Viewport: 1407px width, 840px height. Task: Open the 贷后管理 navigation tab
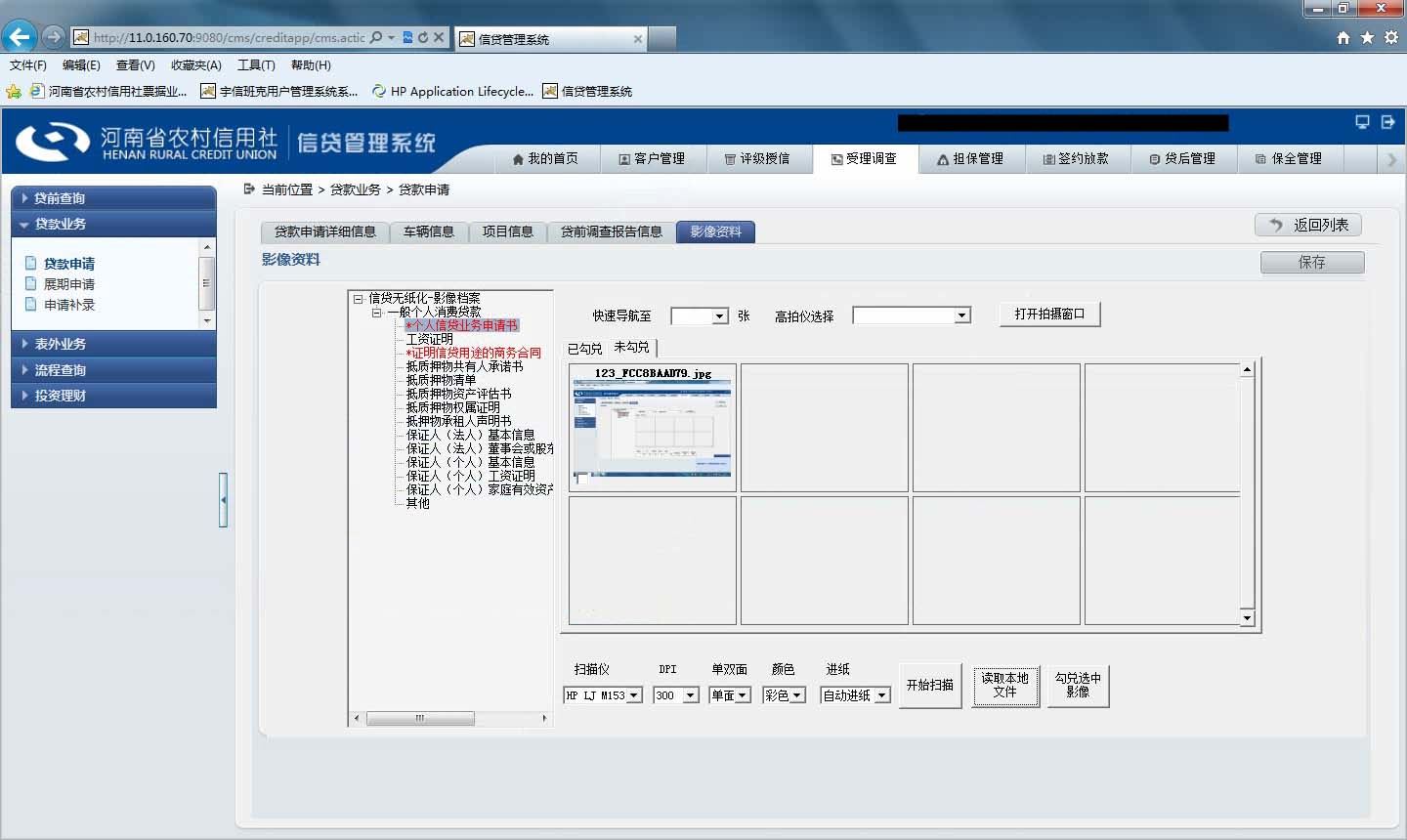[x=1183, y=159]
